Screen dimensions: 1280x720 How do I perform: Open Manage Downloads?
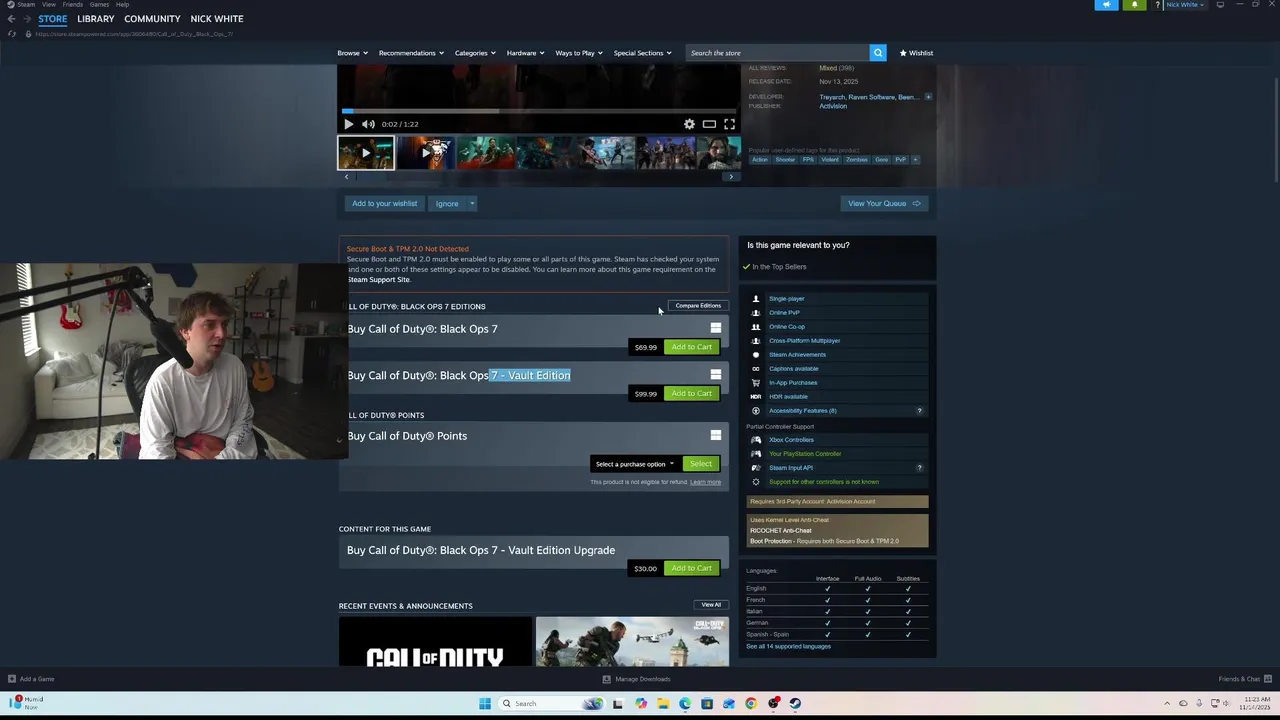tap(636, 679)
